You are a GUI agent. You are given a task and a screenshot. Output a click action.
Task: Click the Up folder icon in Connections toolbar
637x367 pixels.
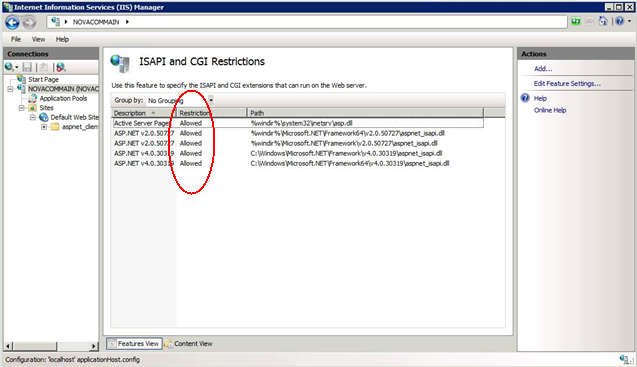click(x=44, y=67)
